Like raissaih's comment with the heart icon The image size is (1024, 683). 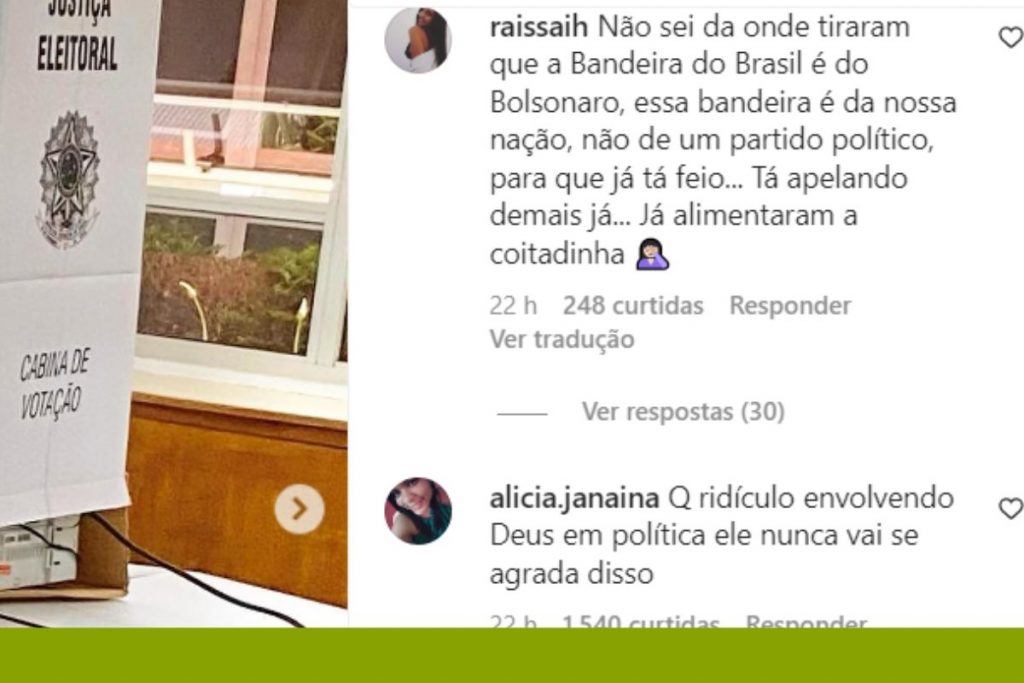(1011, 37)
